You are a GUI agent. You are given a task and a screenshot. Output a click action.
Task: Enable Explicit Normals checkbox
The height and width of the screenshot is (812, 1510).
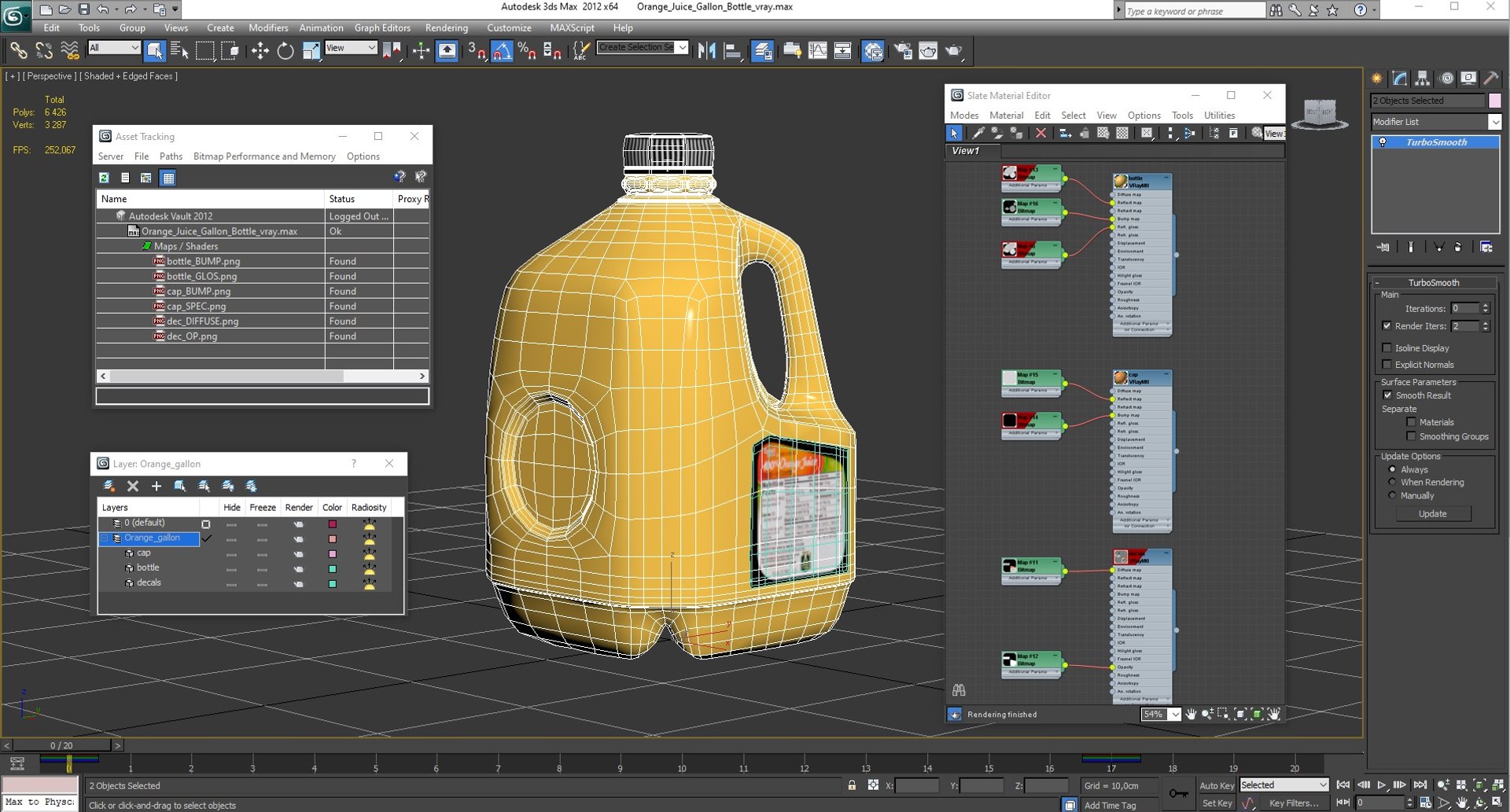tap(1387, 364)
